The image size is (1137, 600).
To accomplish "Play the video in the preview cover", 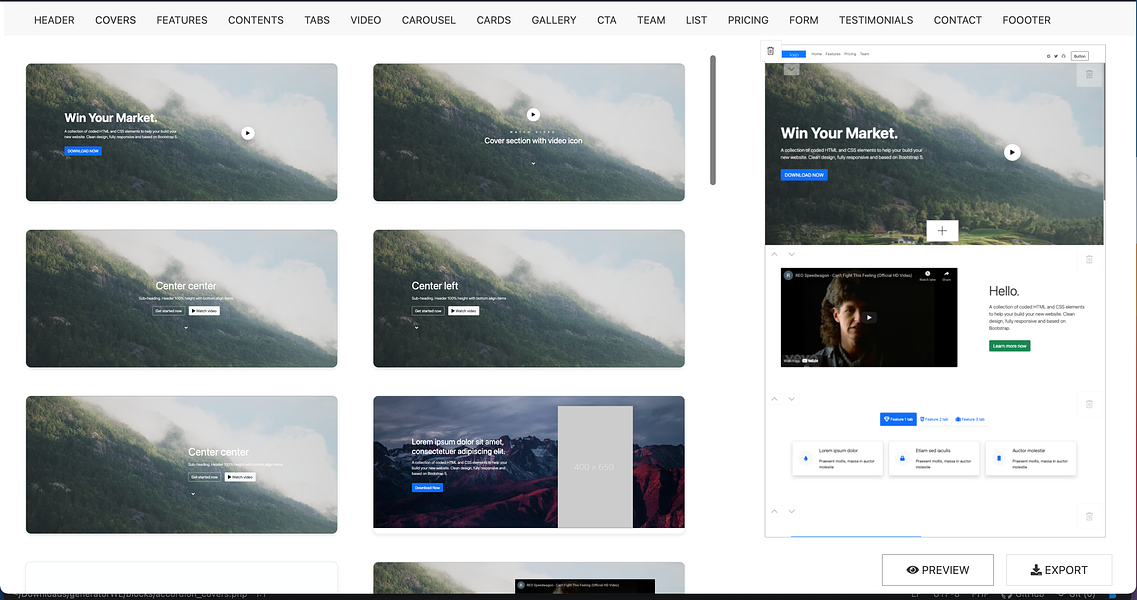I will tap(1012, 152).
